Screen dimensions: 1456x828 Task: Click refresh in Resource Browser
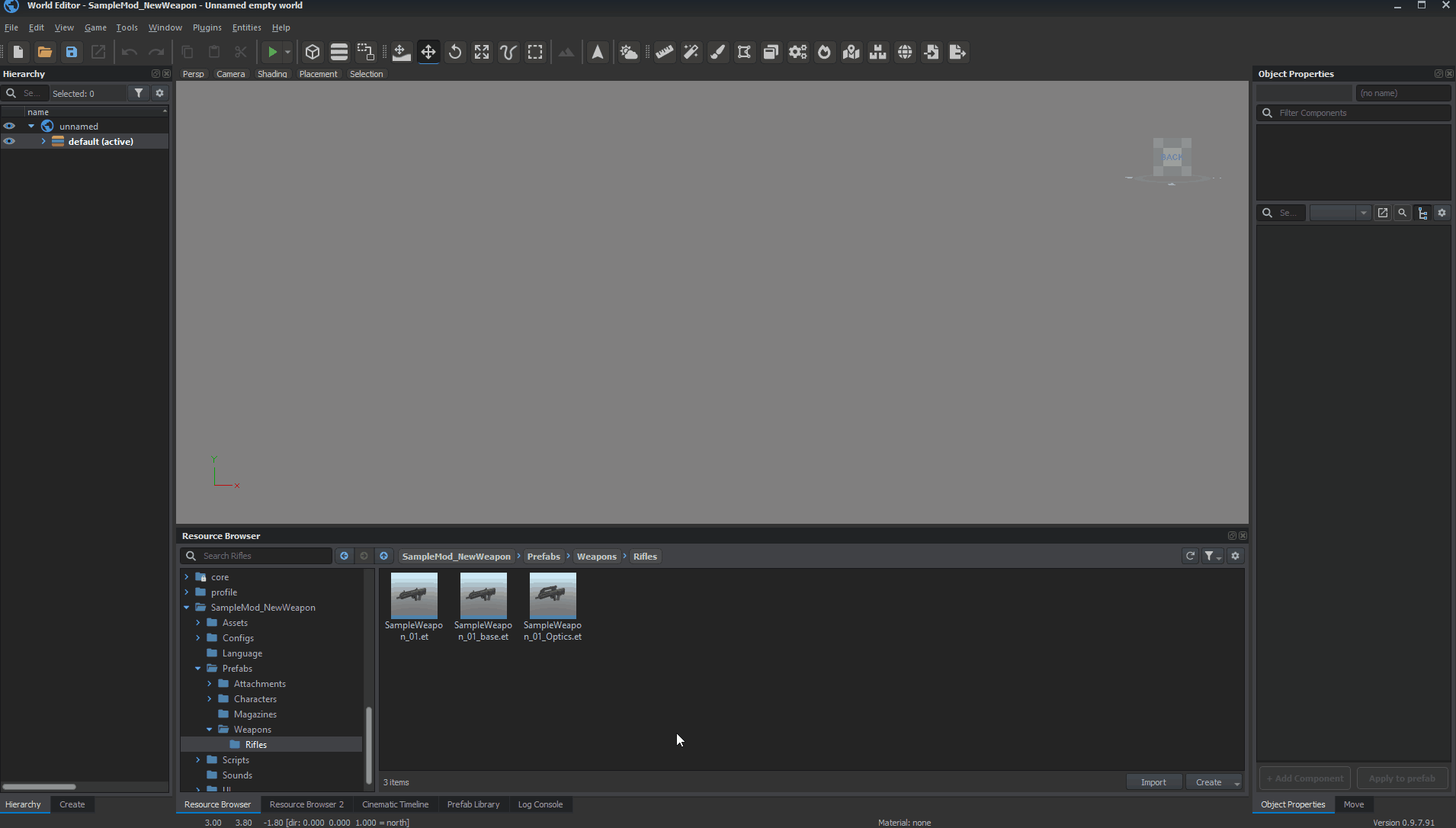coord(1190,556)
